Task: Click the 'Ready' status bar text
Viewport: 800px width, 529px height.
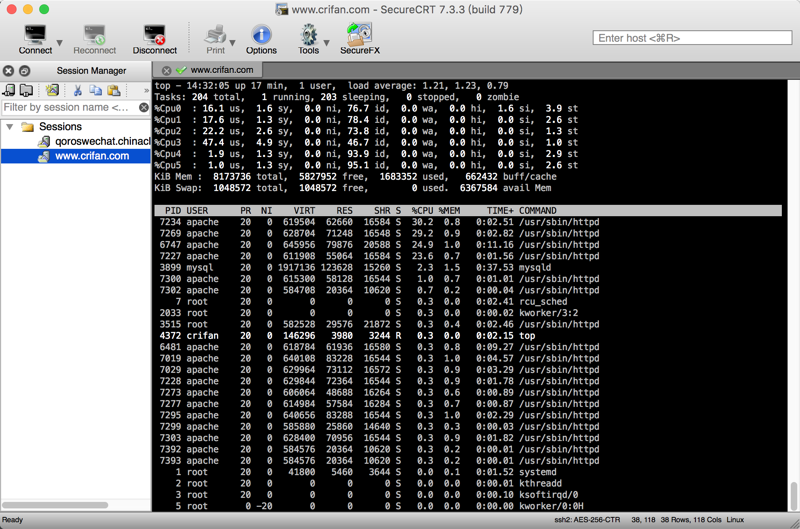Action: pos(13,520)
